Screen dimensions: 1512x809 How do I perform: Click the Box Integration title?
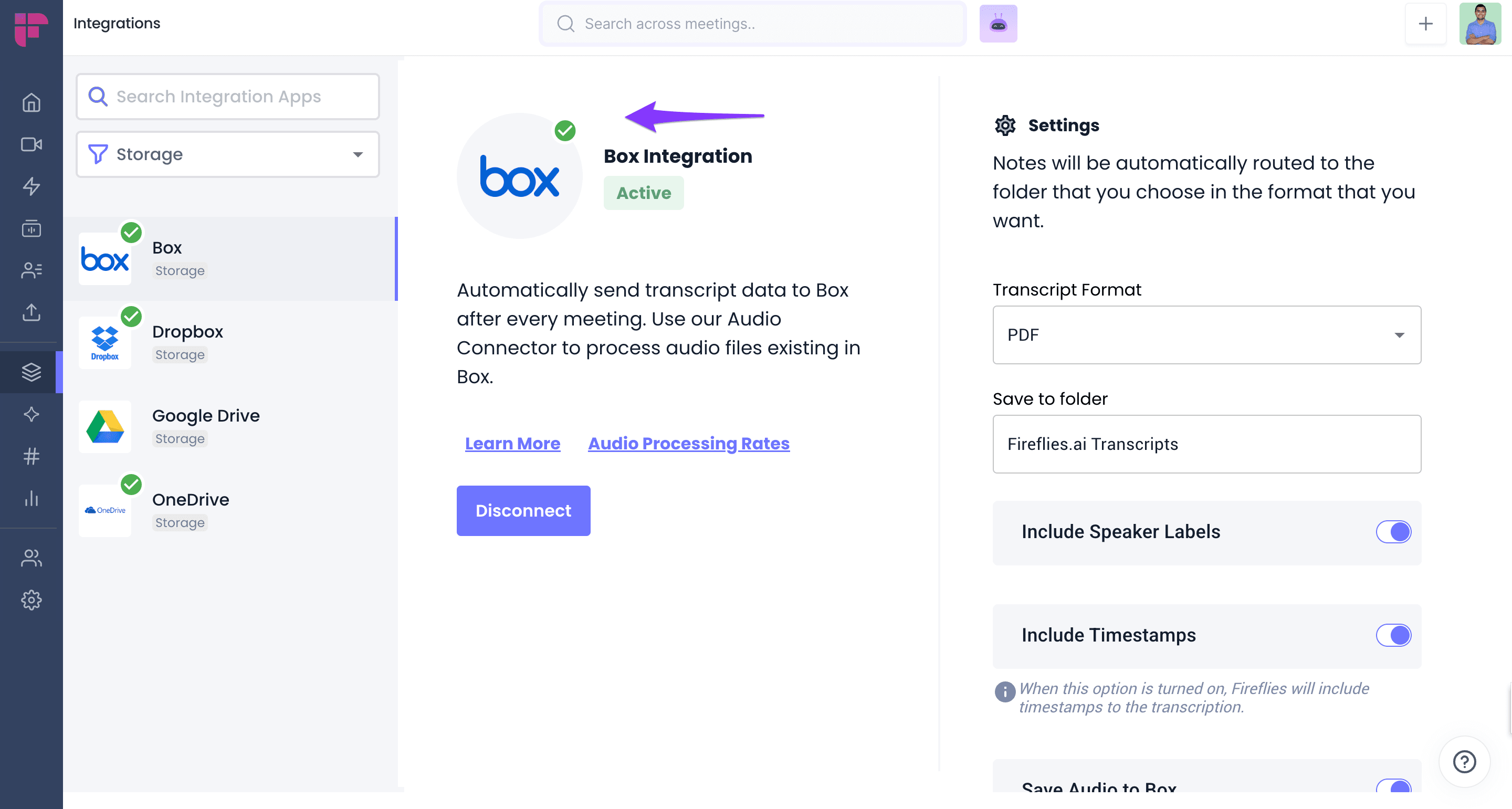pyautogui.click(x=678, y=156)
